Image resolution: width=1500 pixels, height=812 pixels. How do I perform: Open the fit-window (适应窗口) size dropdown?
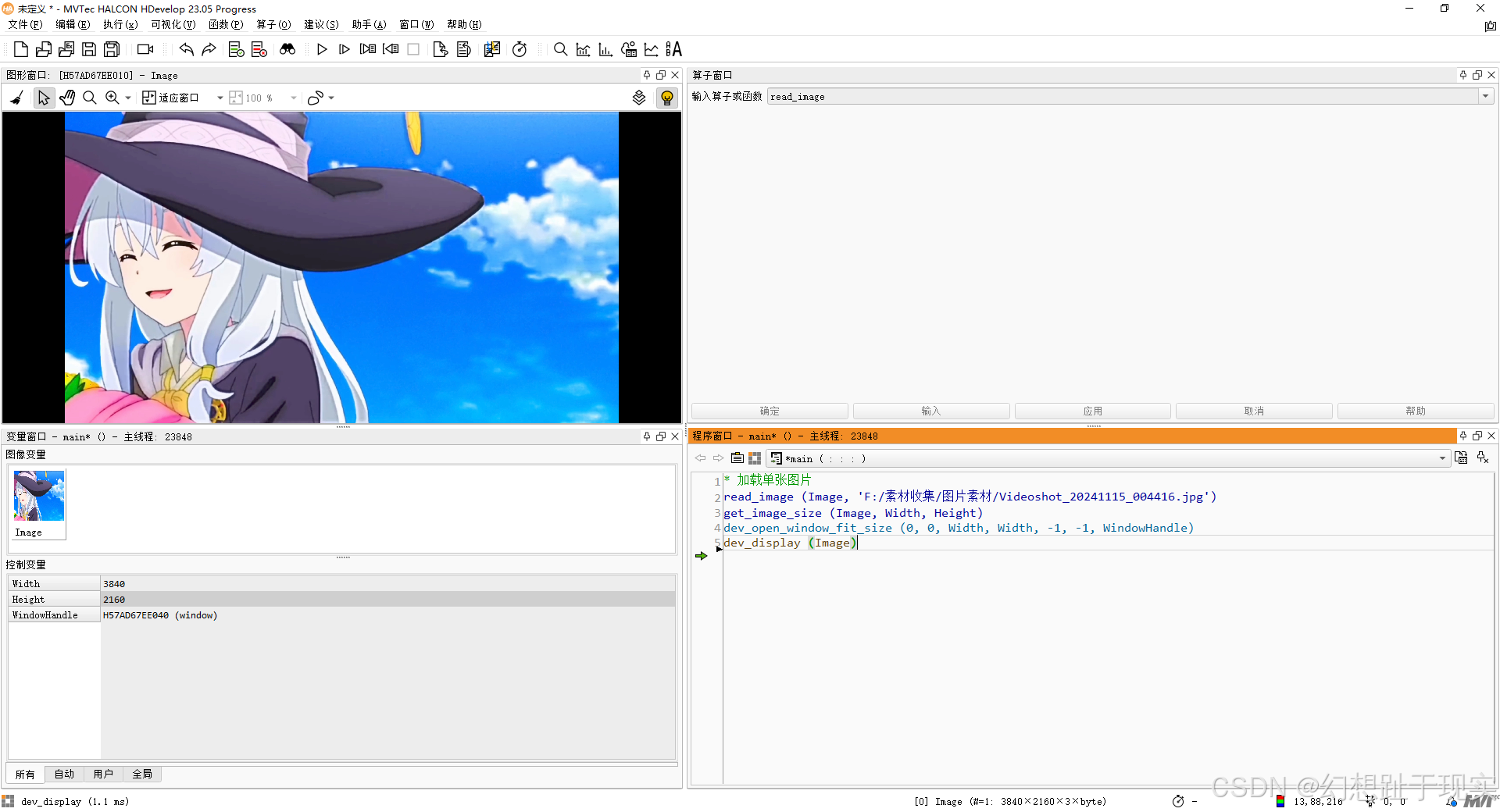pos(220,98)
